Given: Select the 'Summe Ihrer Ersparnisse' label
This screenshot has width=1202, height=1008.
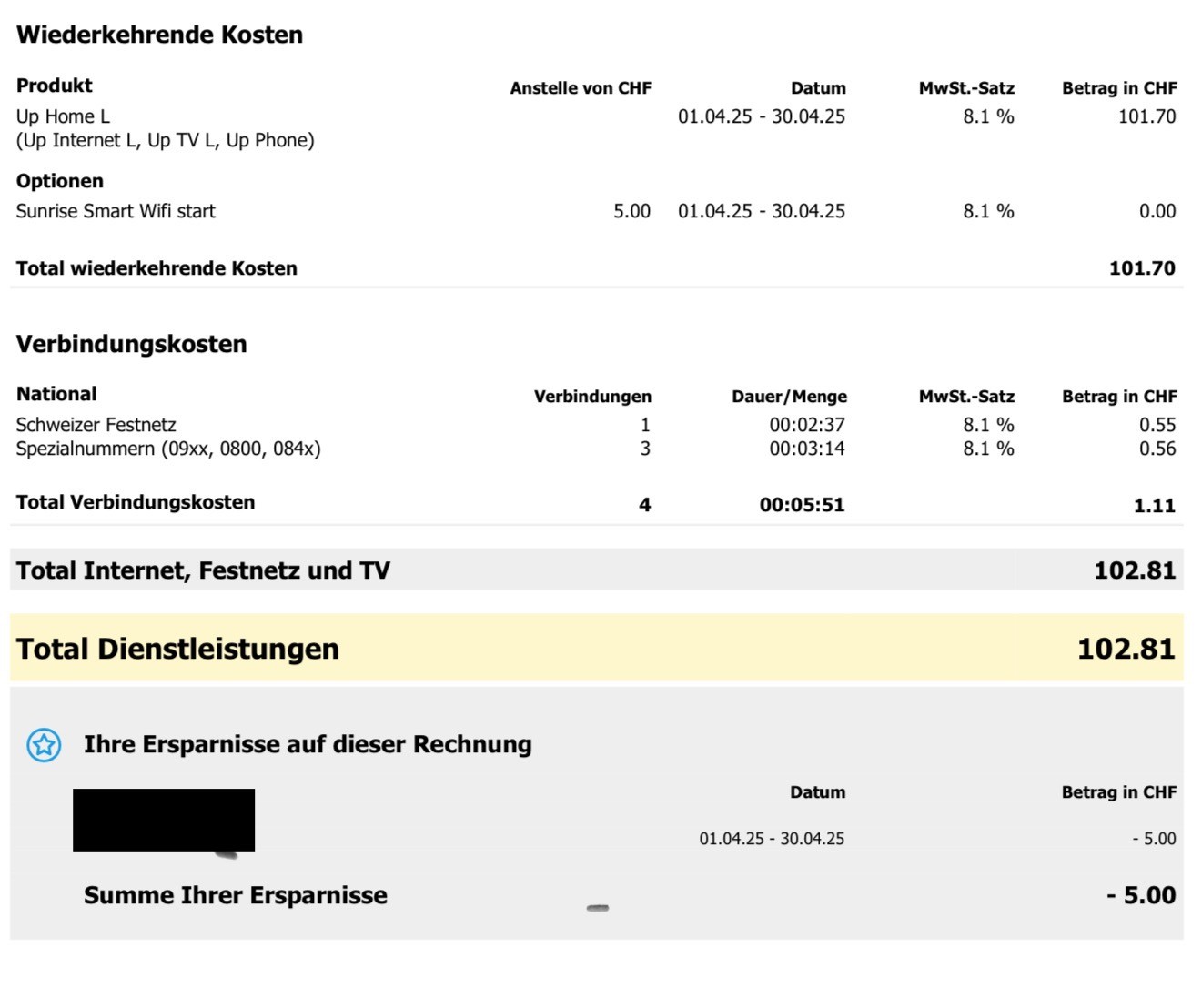Looking at the screenshot, I should [235, 895].
